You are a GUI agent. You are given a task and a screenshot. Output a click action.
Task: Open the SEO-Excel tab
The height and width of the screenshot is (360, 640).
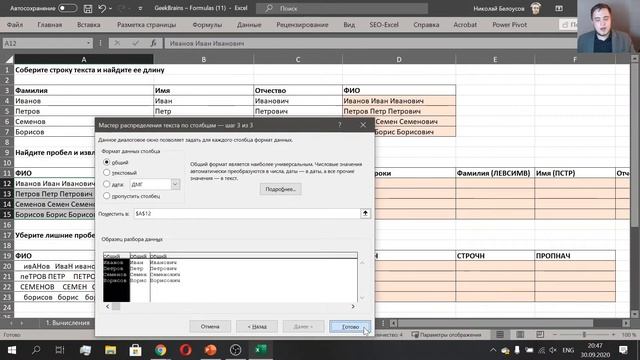pos(384,25)
